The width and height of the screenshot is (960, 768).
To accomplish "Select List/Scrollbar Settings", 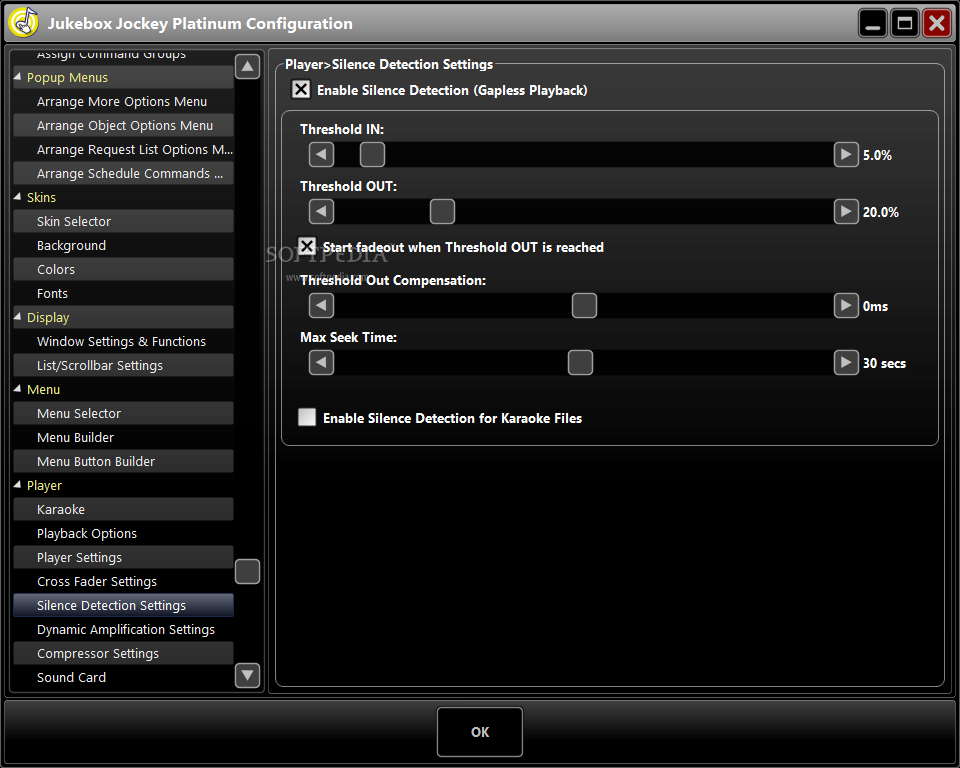I will pyautogui.click(x=123, y=365).
